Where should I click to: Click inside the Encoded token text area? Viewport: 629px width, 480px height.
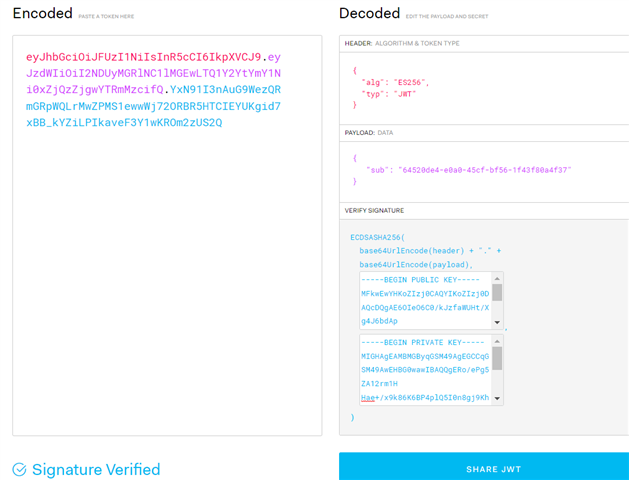tap(167, 235)
